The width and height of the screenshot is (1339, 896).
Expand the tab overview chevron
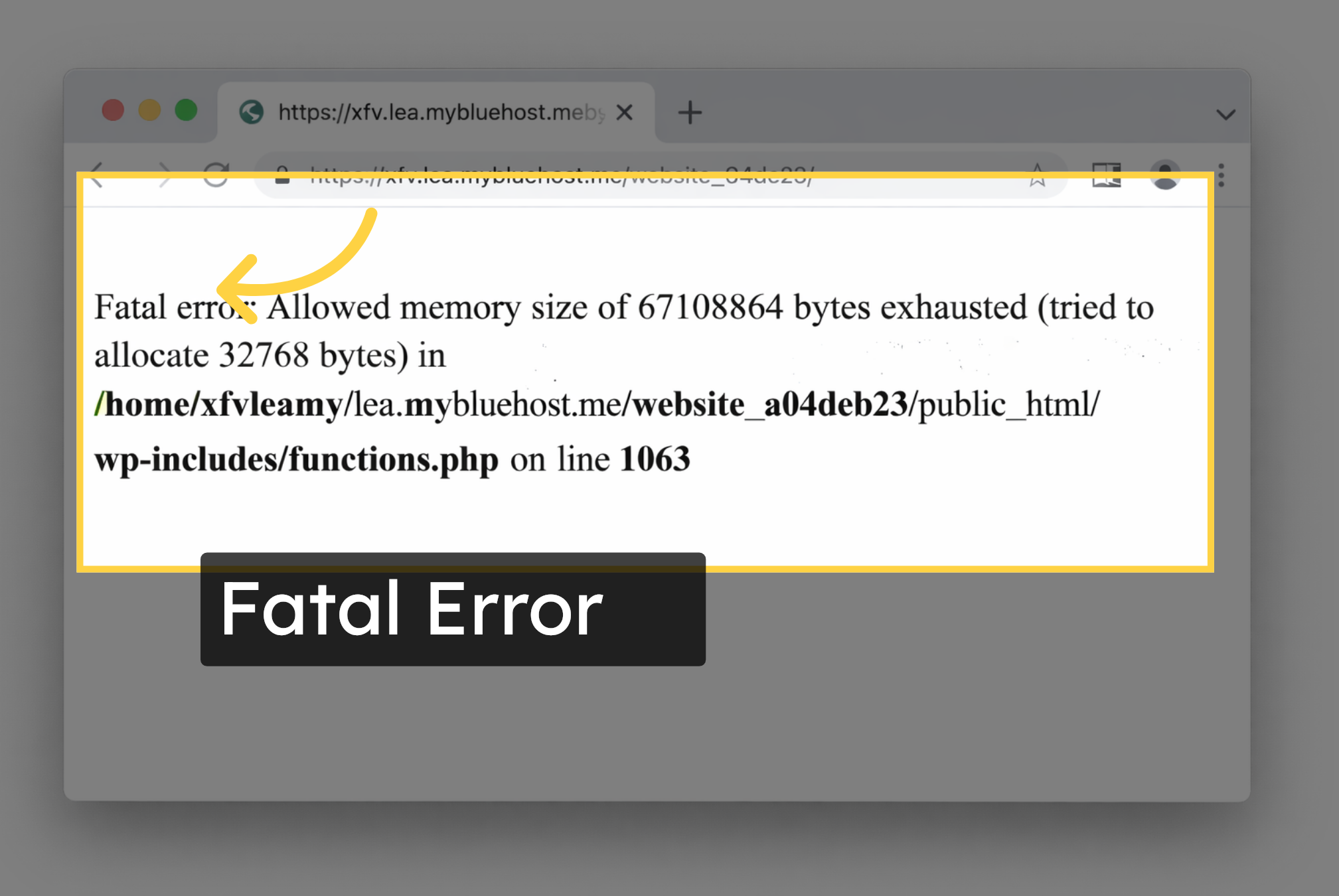pyautogui.click(x=1225, y=113)
